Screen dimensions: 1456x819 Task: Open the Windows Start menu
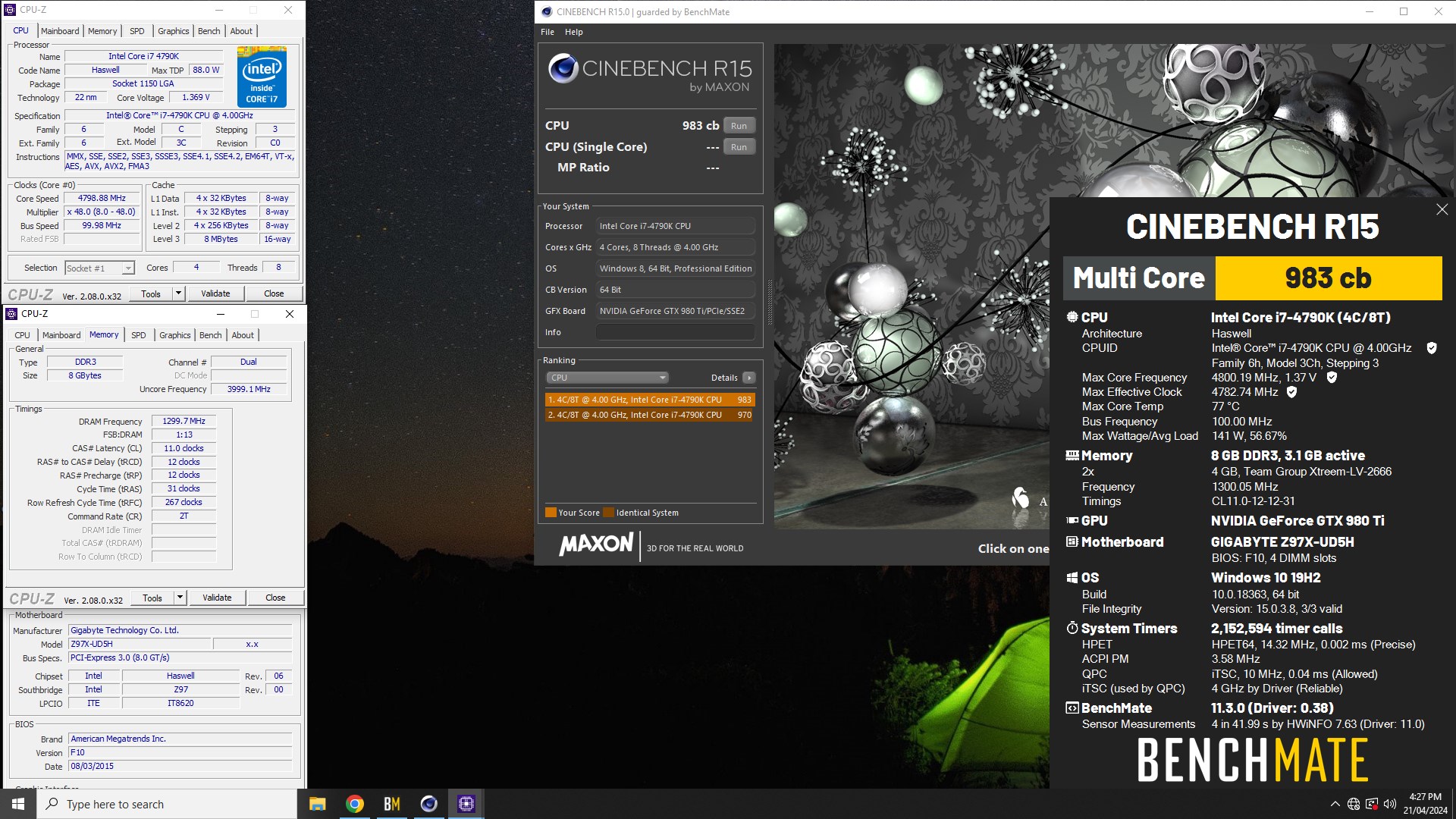click(18, 804)
